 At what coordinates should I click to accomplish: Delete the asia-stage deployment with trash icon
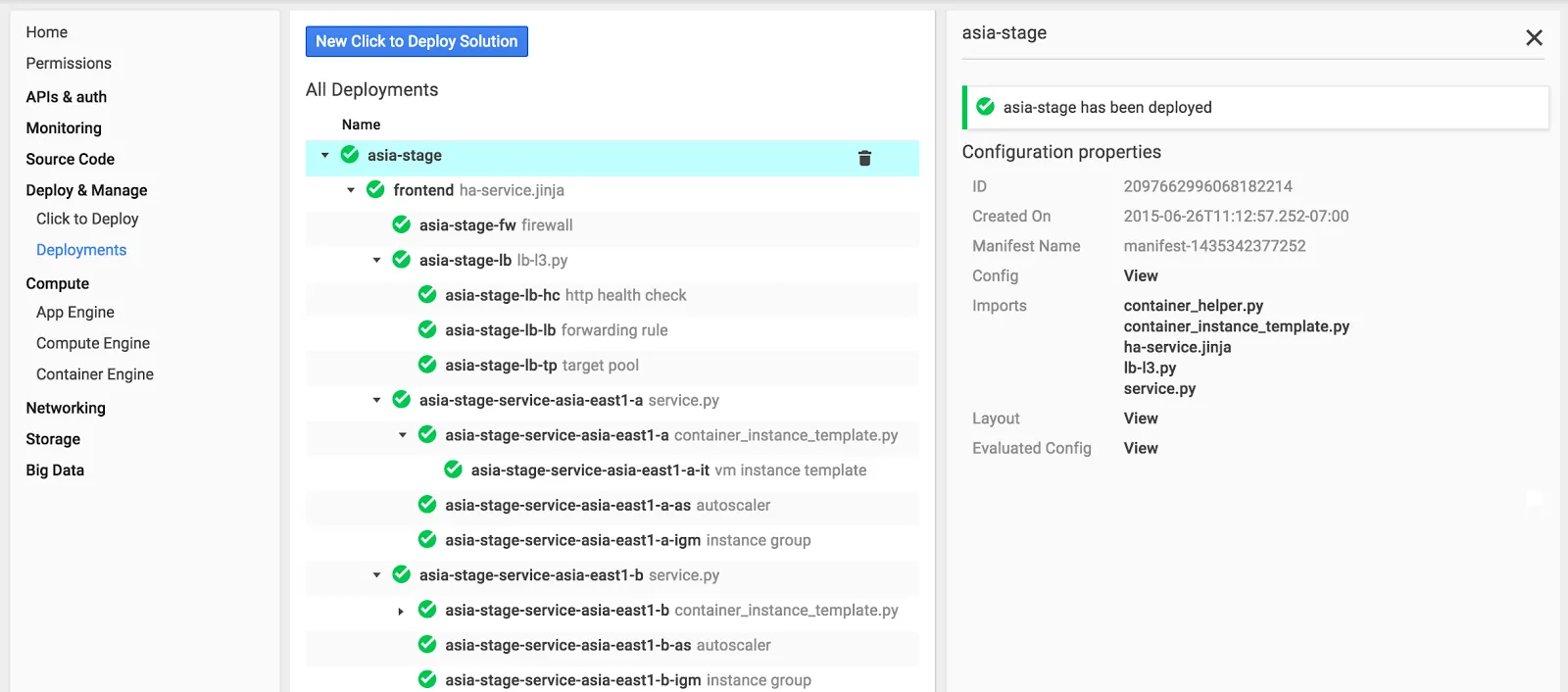point(864,158)
